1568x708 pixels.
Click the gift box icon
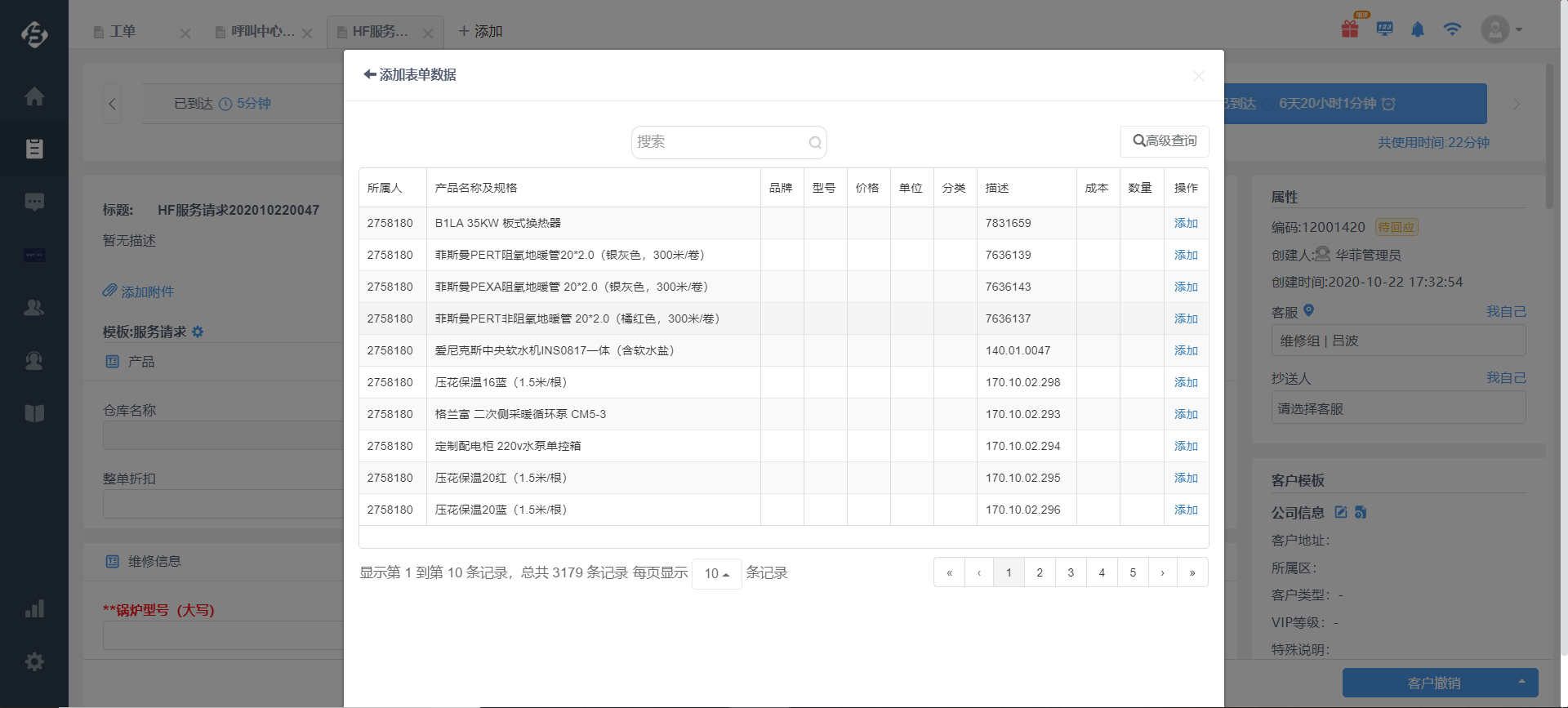pos(1350,29)
